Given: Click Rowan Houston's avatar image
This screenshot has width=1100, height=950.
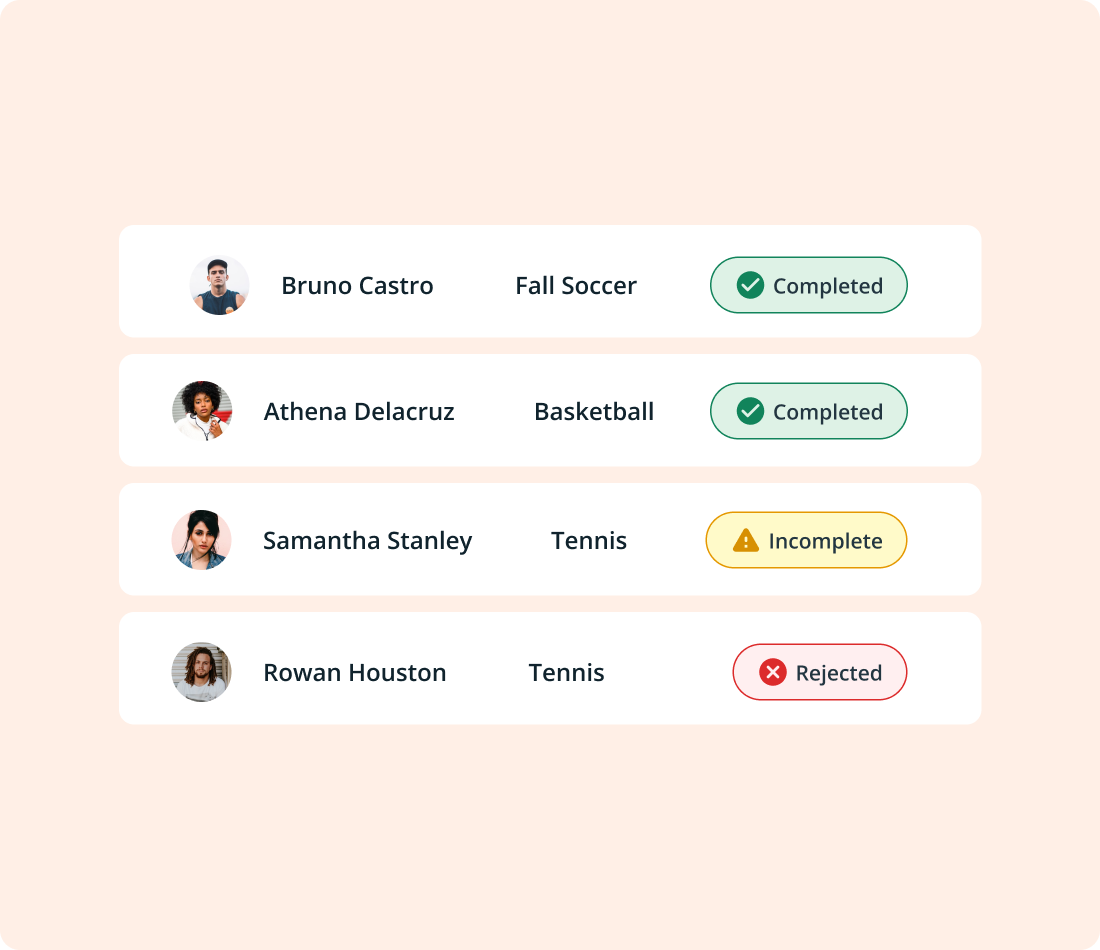Looking at the screenshot, I should click(x=202, y=672).
